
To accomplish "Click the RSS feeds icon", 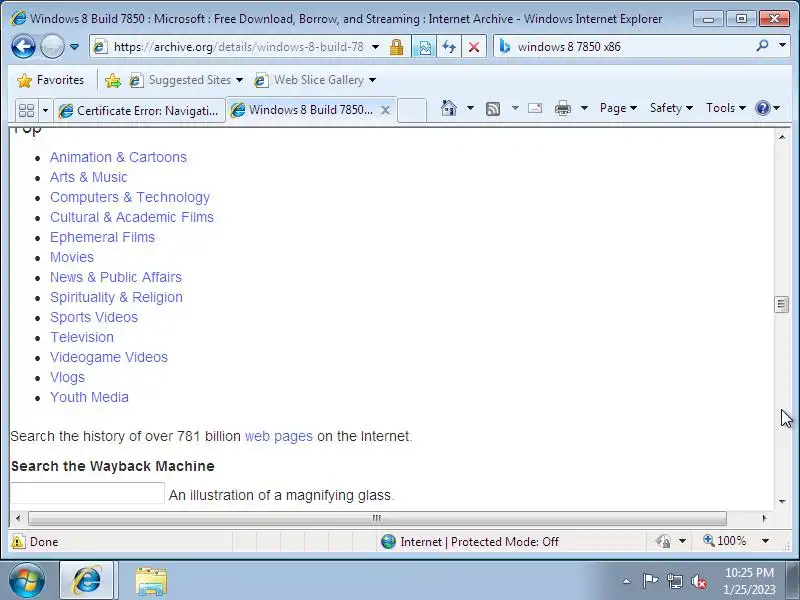I will 493,108.
